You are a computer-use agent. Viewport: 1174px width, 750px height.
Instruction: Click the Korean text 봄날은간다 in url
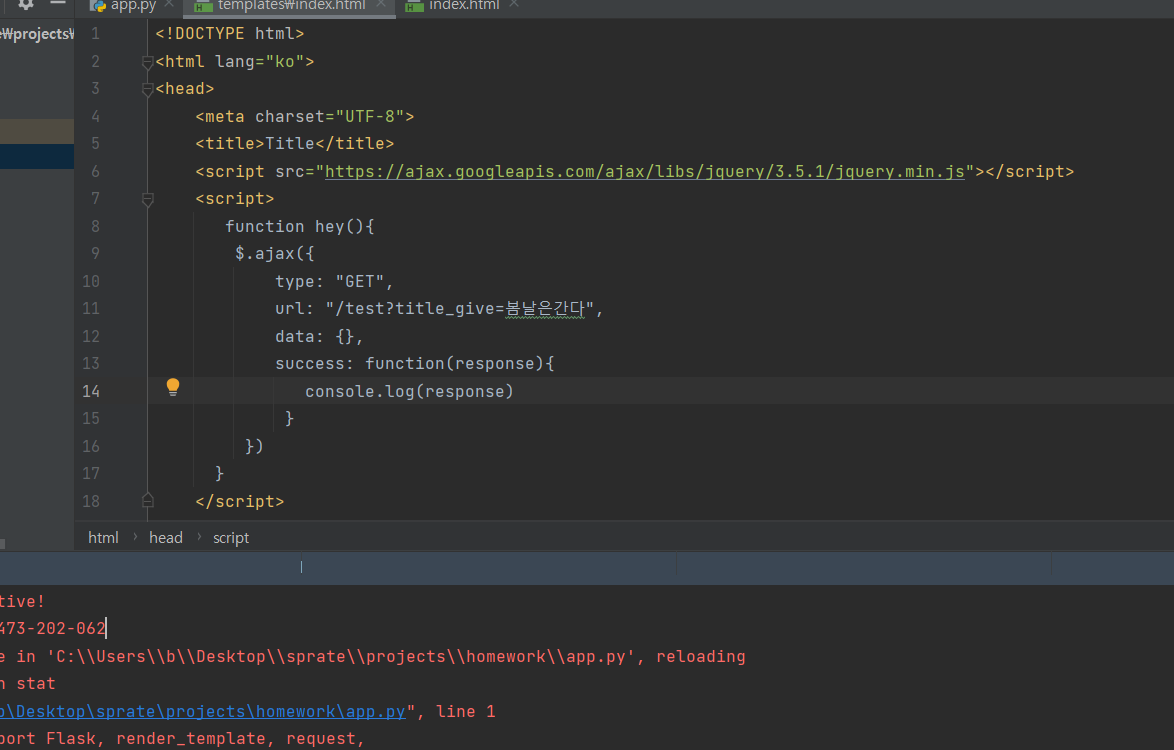pyautogui.click(x=544, y=308)
